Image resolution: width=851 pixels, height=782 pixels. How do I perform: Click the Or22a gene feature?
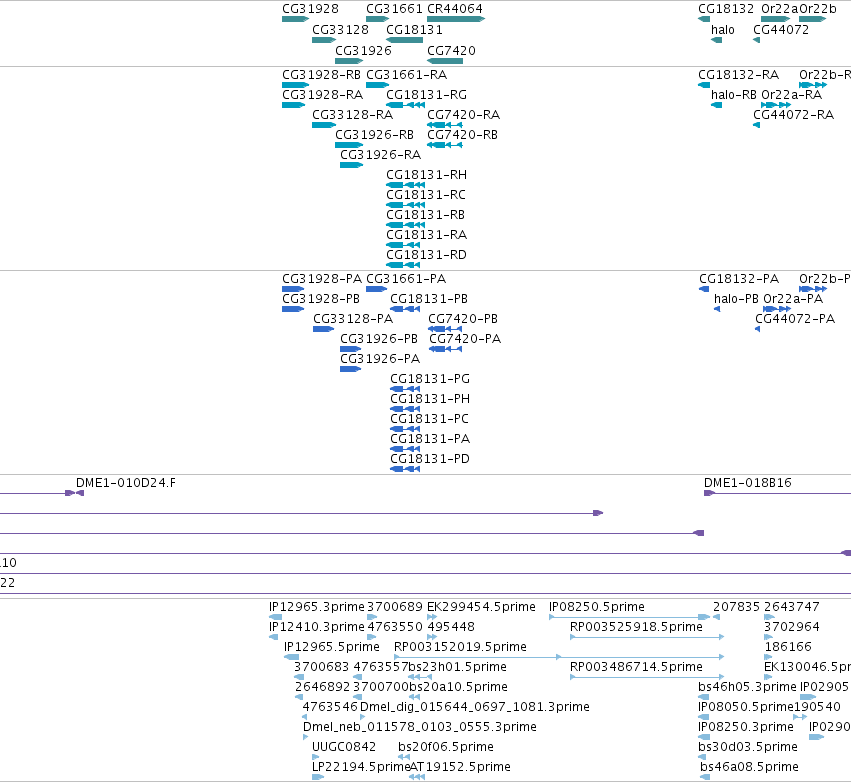(x=776, y=19)
